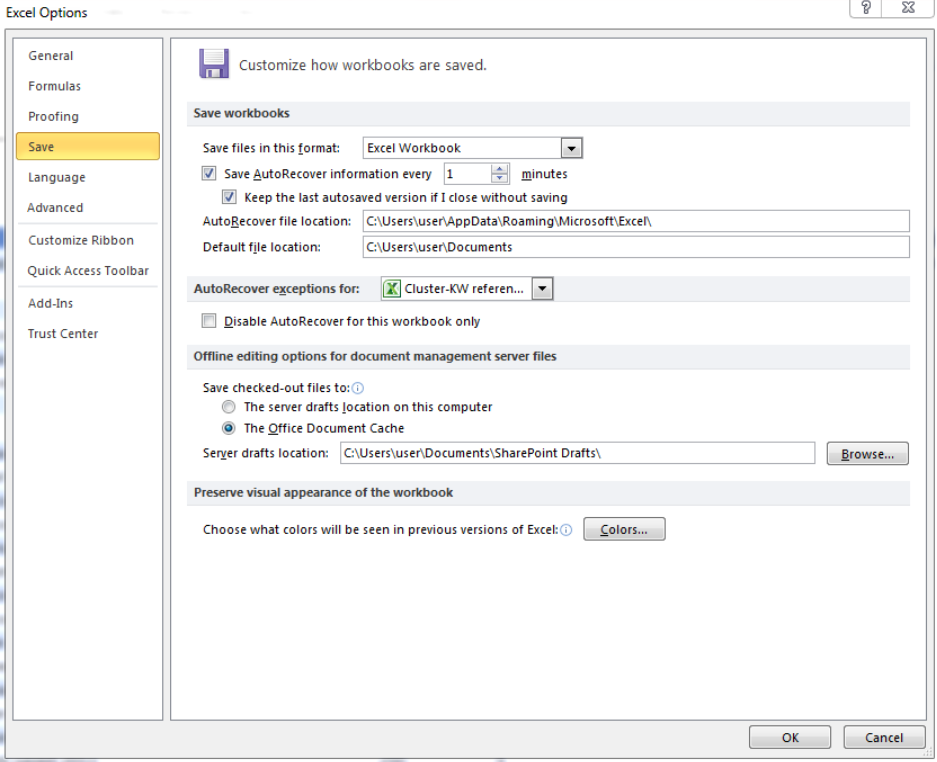
Task: Enable Disable AutoRecover for this workbook only
Action: 209,321
